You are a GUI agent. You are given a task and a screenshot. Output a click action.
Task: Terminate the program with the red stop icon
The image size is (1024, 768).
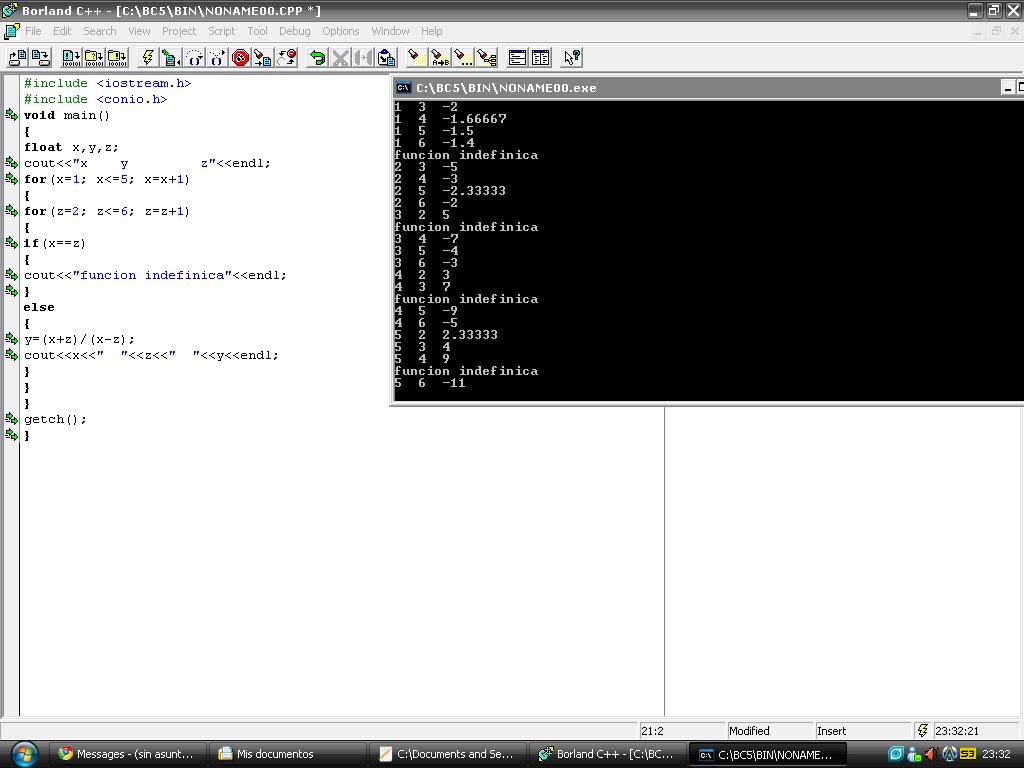(x=240, y=57)
